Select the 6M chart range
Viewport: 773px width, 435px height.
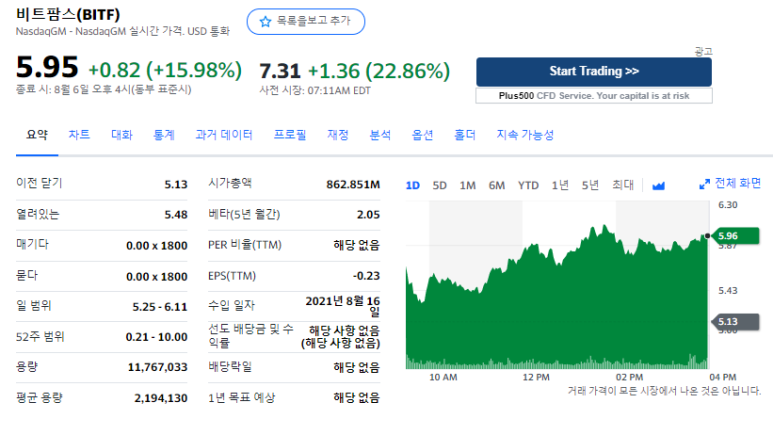coord(496,185)
